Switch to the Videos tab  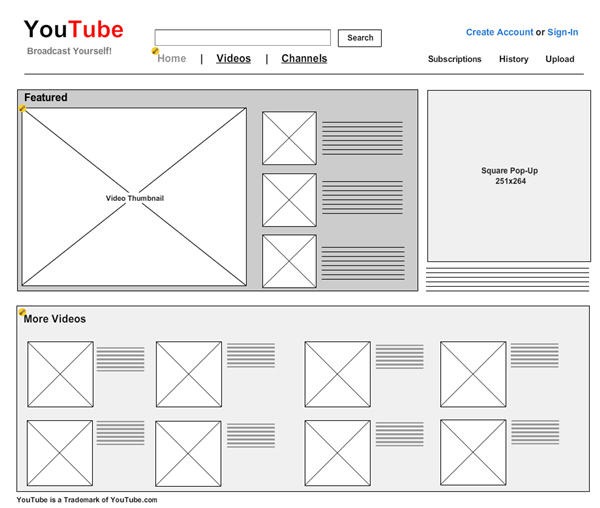pos(233,59)
